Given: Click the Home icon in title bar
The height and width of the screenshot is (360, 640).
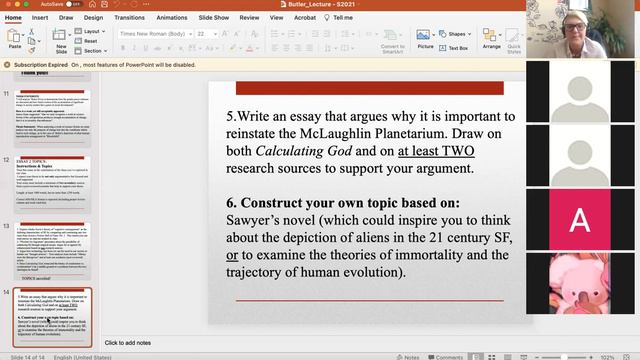Looking at the screenshot, I should pos(92,4).
